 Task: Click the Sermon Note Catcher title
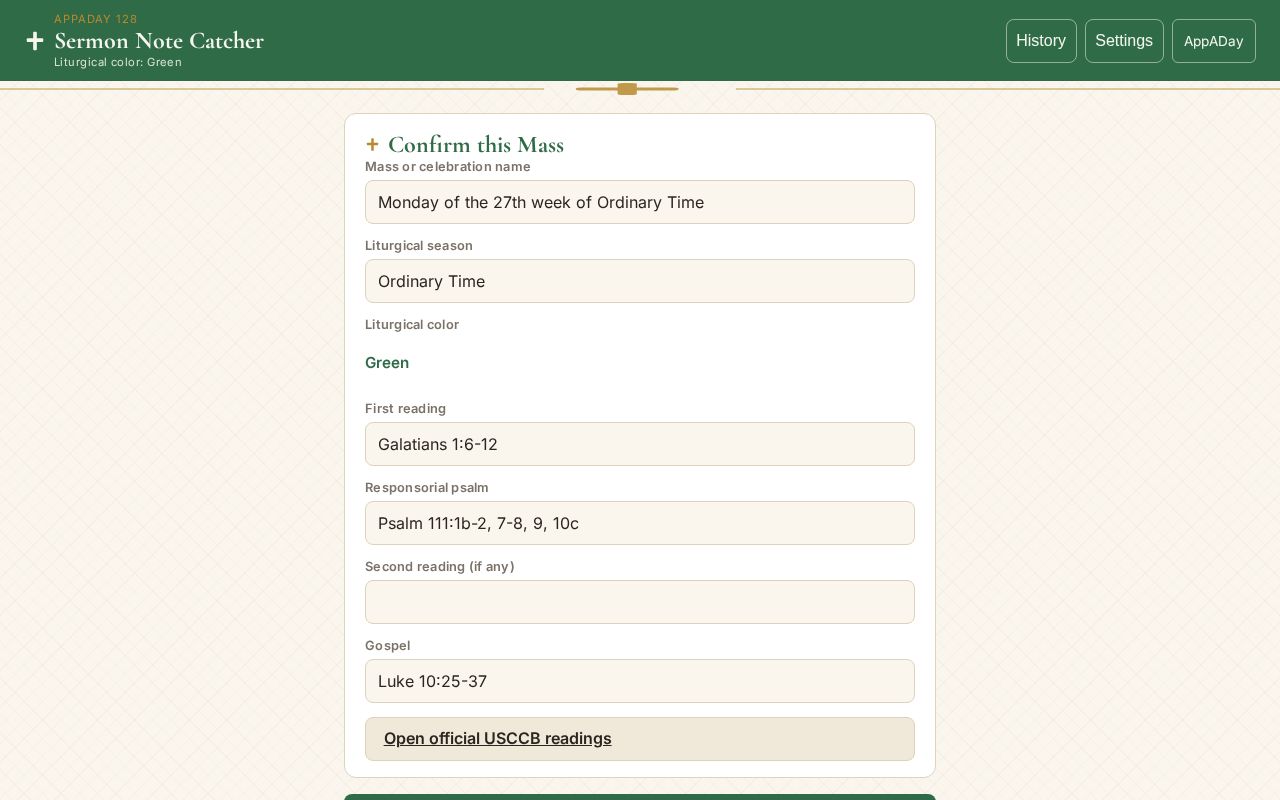coord(159,41)
